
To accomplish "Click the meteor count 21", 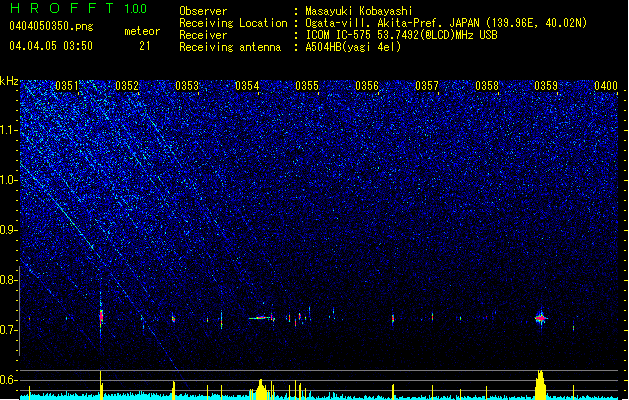I will point(145,46).
